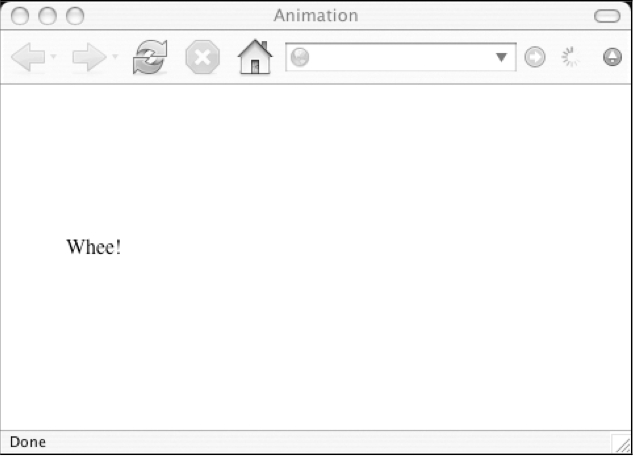Click the Go arrow button beside address bar
The width and height of the screenshot is (633, 456).
click(x=535, y=57)
